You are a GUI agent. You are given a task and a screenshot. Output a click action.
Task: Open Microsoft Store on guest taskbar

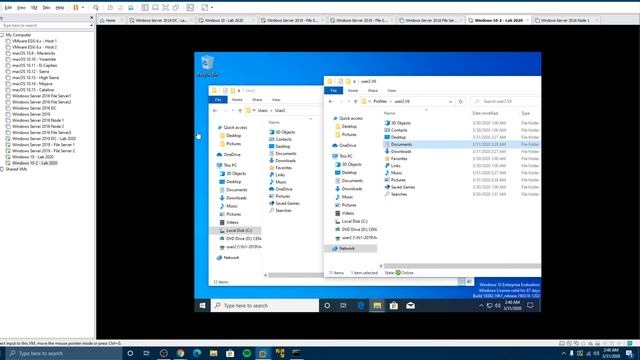pyautogui.click(x=394, y=305)
